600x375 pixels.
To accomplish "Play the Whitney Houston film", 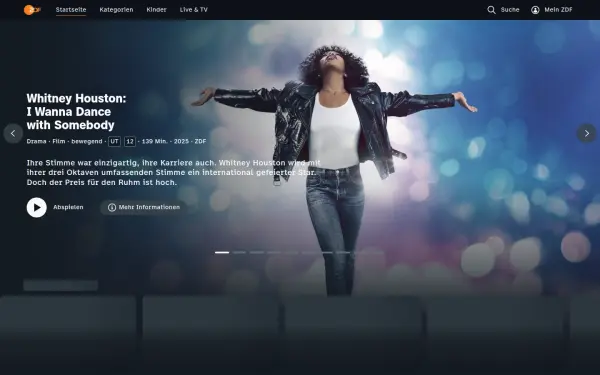I will [x=37, y=207].
